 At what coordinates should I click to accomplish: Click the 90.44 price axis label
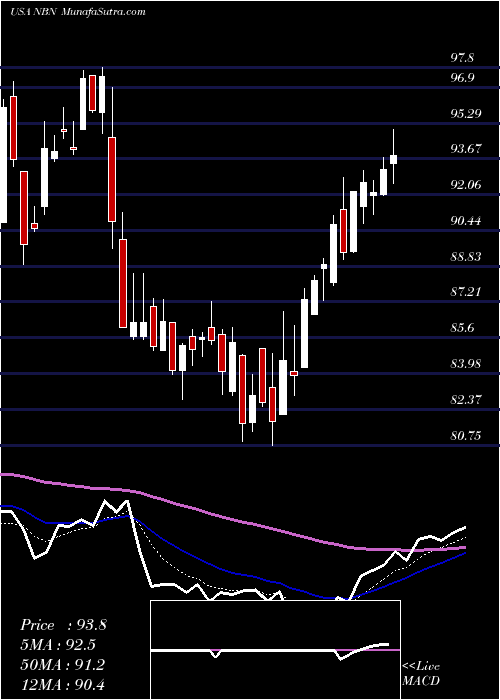pyautogui.click(x=465, y=221)
